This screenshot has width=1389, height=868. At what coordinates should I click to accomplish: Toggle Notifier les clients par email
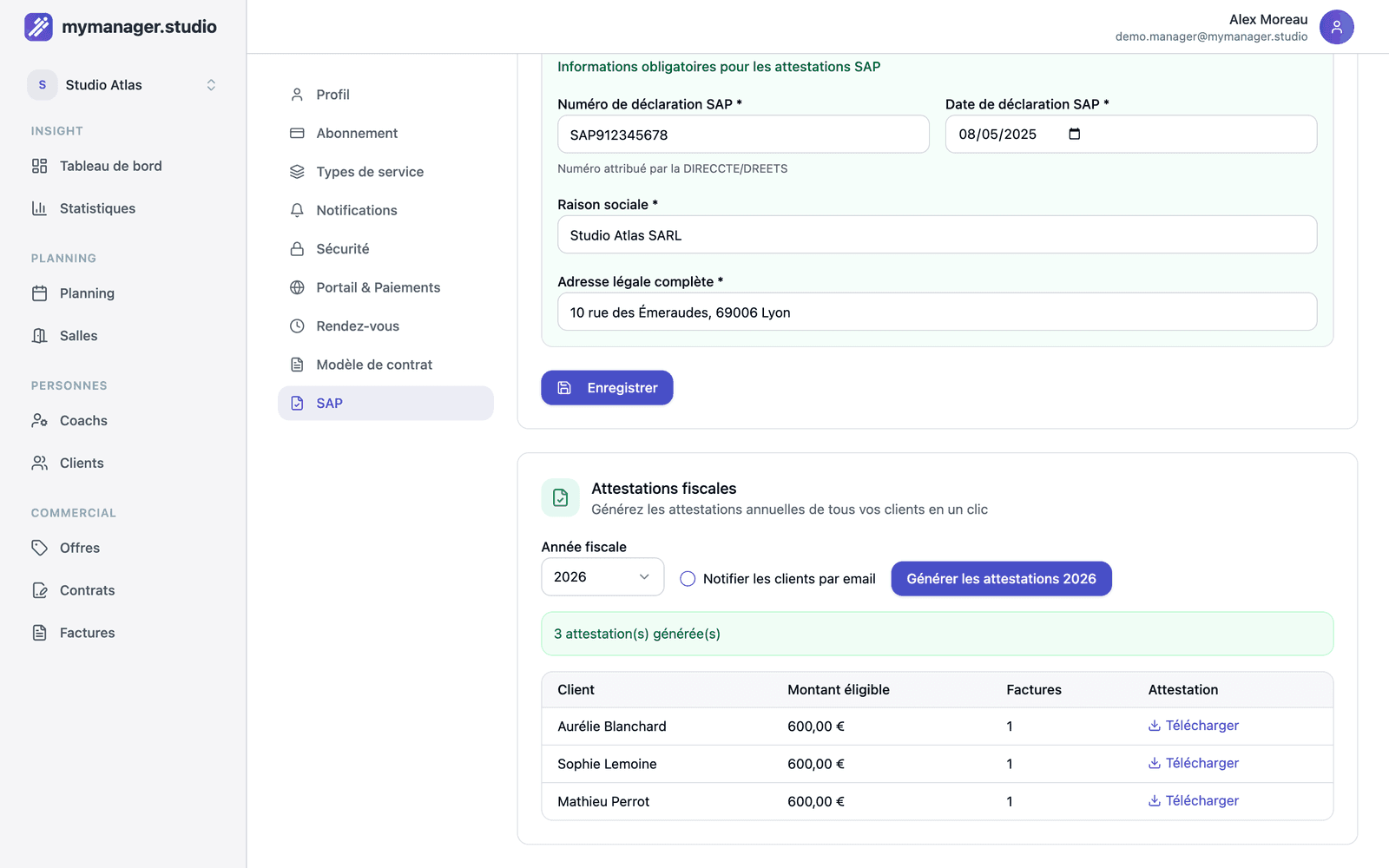(688, 579)
